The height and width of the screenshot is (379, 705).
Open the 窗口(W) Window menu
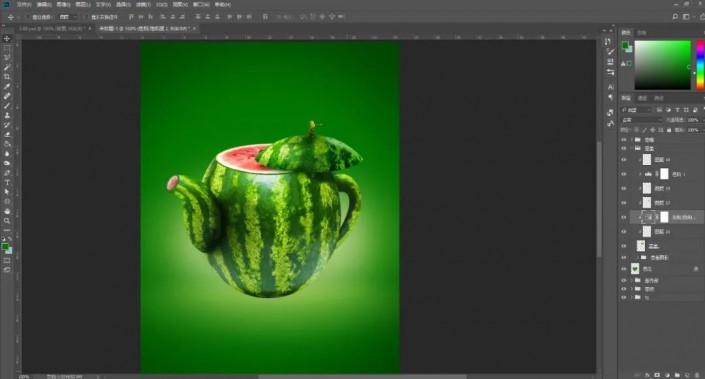[201, 4]
